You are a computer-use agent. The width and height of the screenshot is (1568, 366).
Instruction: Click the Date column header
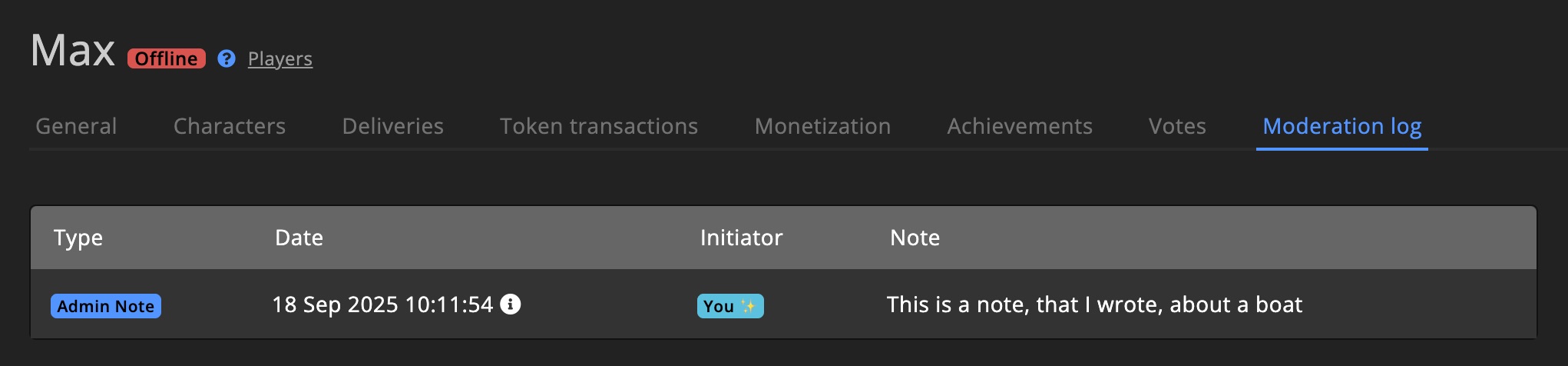coord(299,238)
